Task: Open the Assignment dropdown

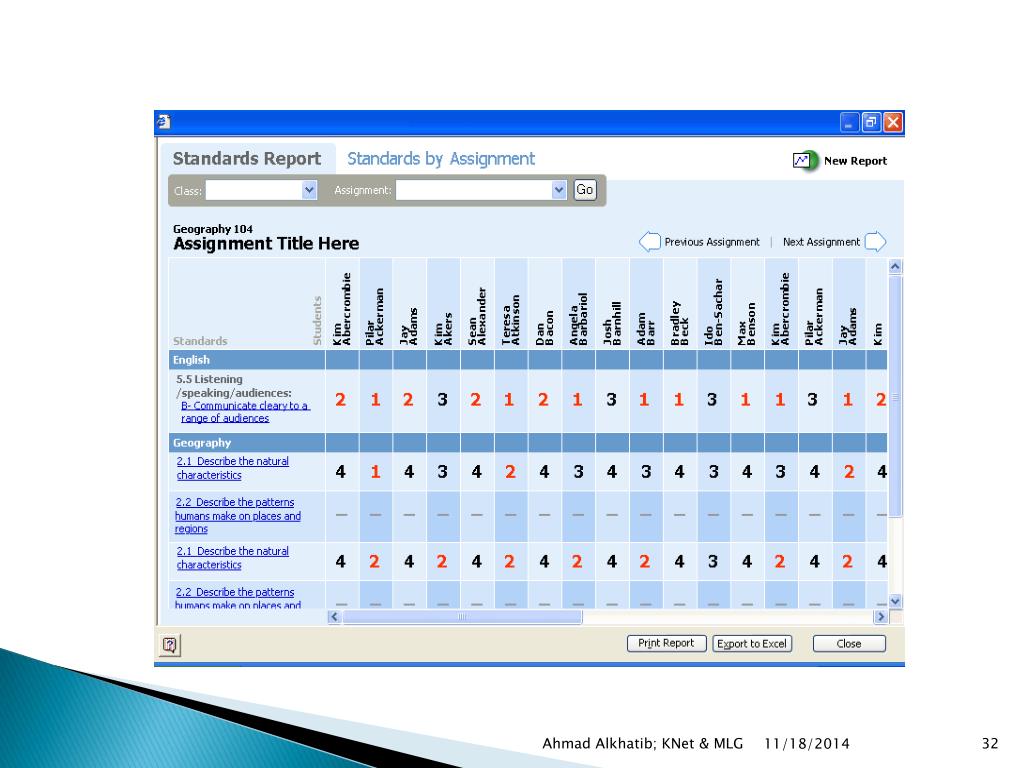Action: [x=559, y=190]
